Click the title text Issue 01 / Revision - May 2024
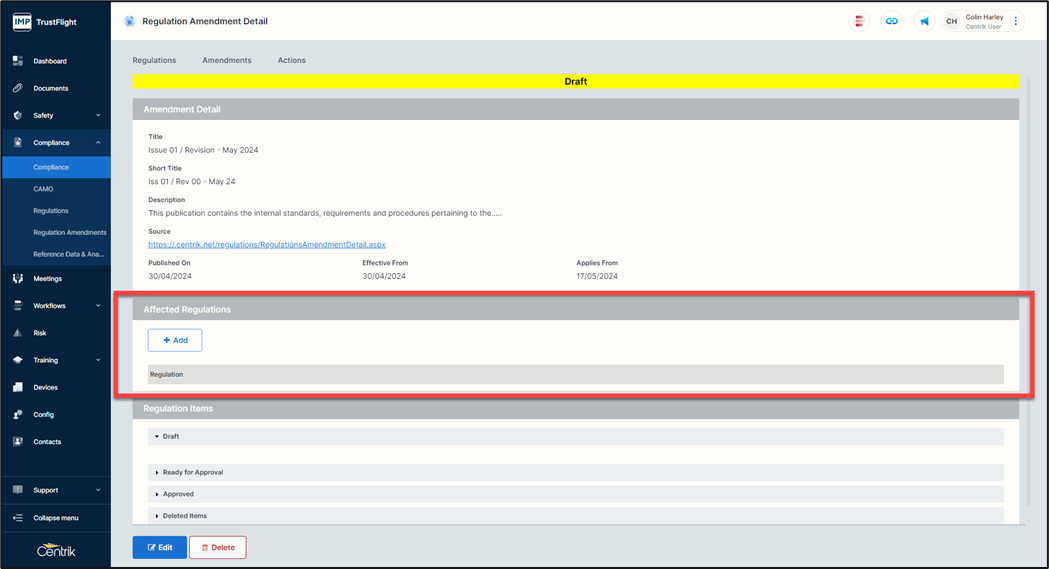 203,150
